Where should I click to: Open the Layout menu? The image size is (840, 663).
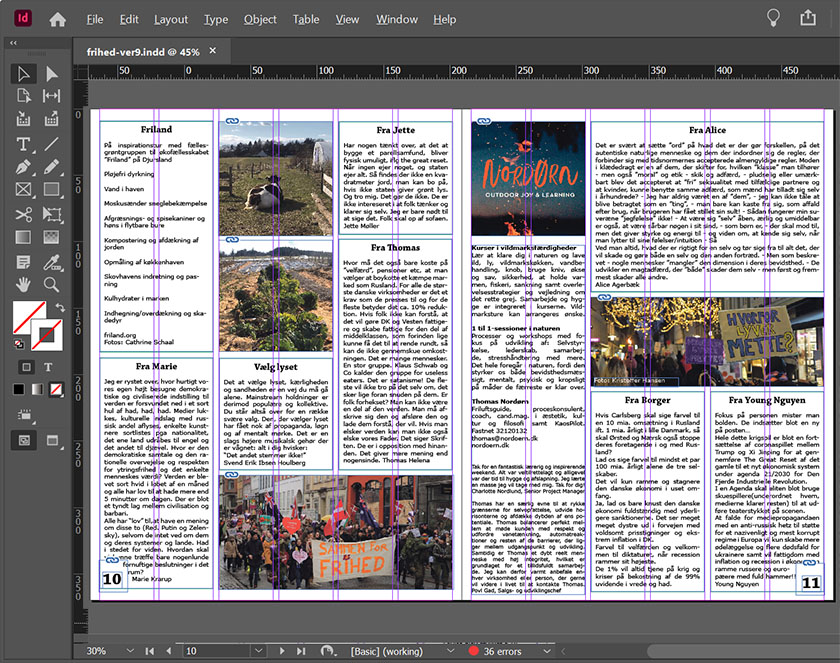(171, 19)
